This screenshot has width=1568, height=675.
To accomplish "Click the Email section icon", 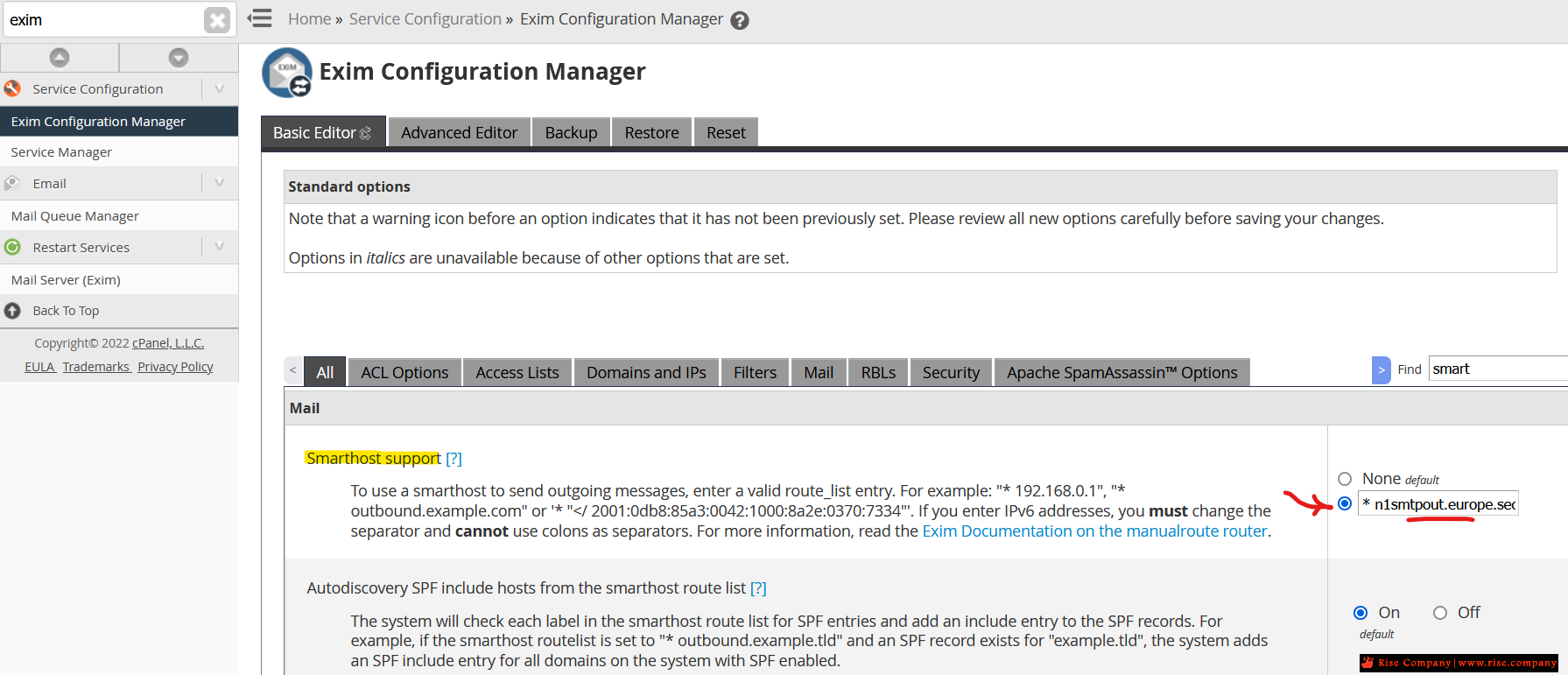I will pyautogui.click(x=12, y=183).
